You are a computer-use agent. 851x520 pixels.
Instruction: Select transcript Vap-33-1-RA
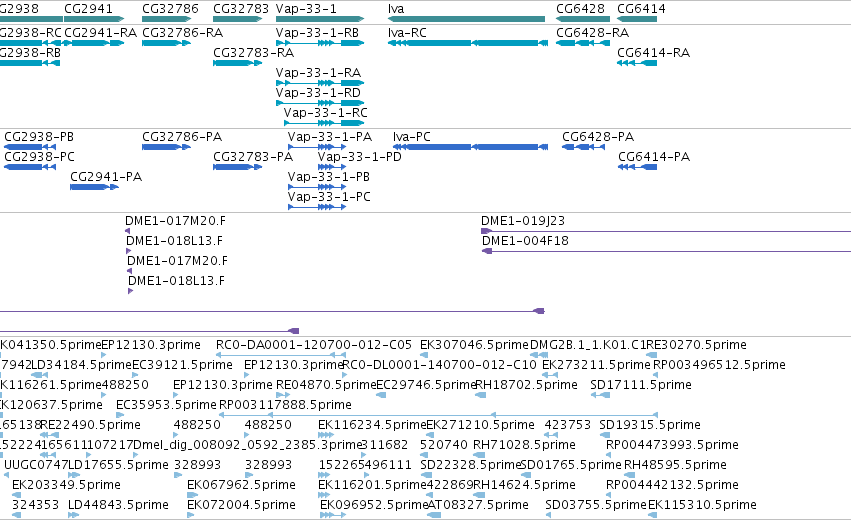point(319,73)
